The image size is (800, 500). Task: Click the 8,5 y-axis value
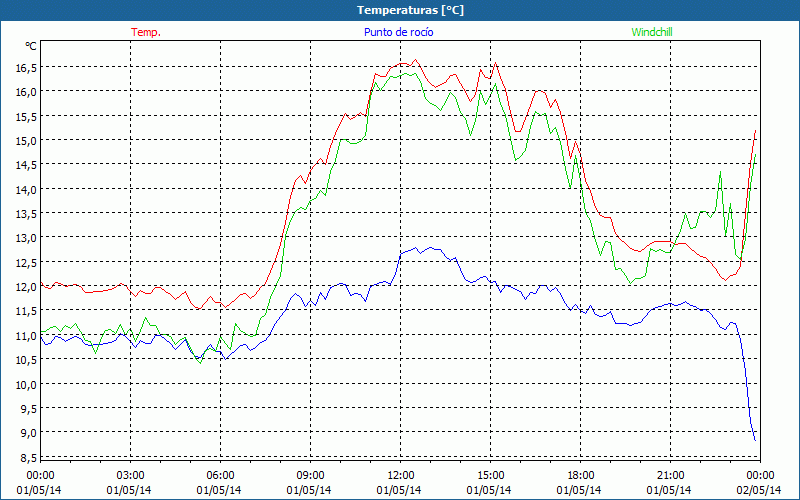(x=28, y=457)
